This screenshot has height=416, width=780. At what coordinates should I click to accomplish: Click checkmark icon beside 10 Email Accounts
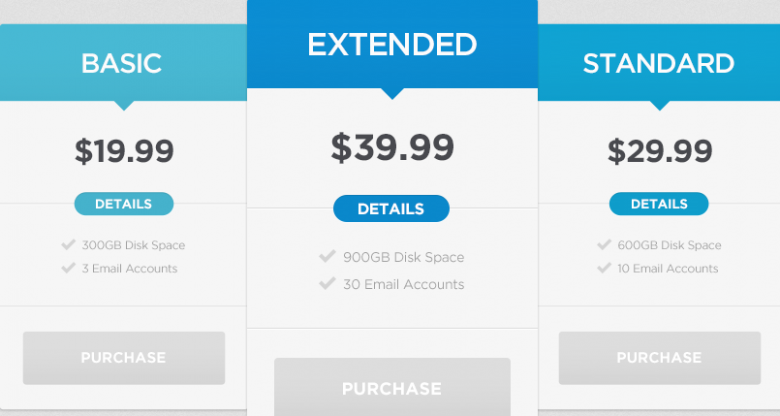click(604, 268)
